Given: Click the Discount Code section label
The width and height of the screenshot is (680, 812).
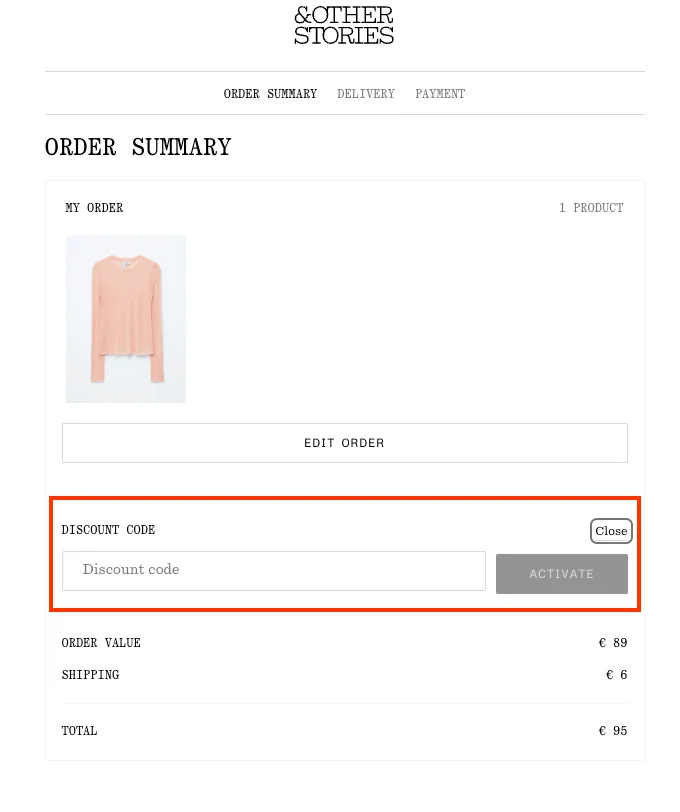Looking at the screenshot, I should click(108, 530).
